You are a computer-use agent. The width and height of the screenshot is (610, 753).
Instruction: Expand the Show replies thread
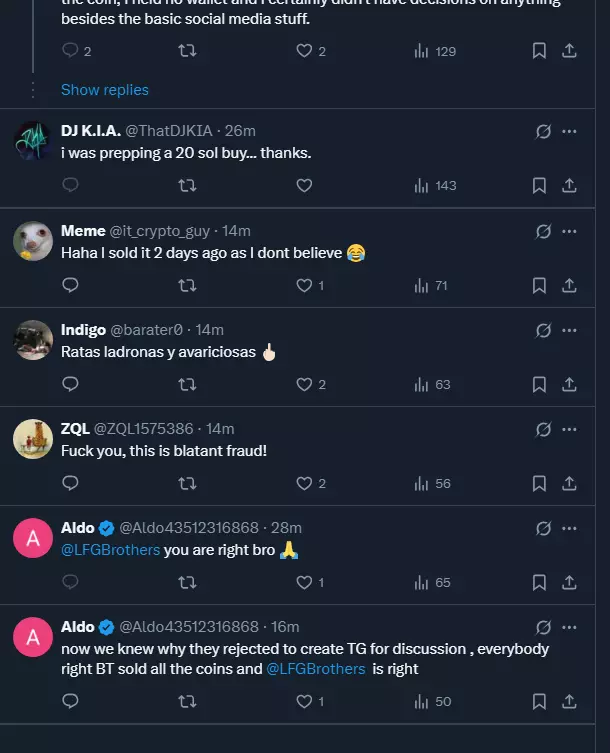point(105,90)
